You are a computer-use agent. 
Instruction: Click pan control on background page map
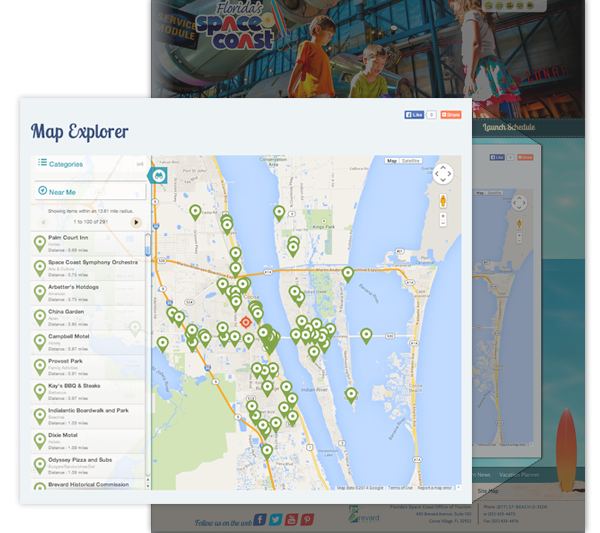coord(519,202)
